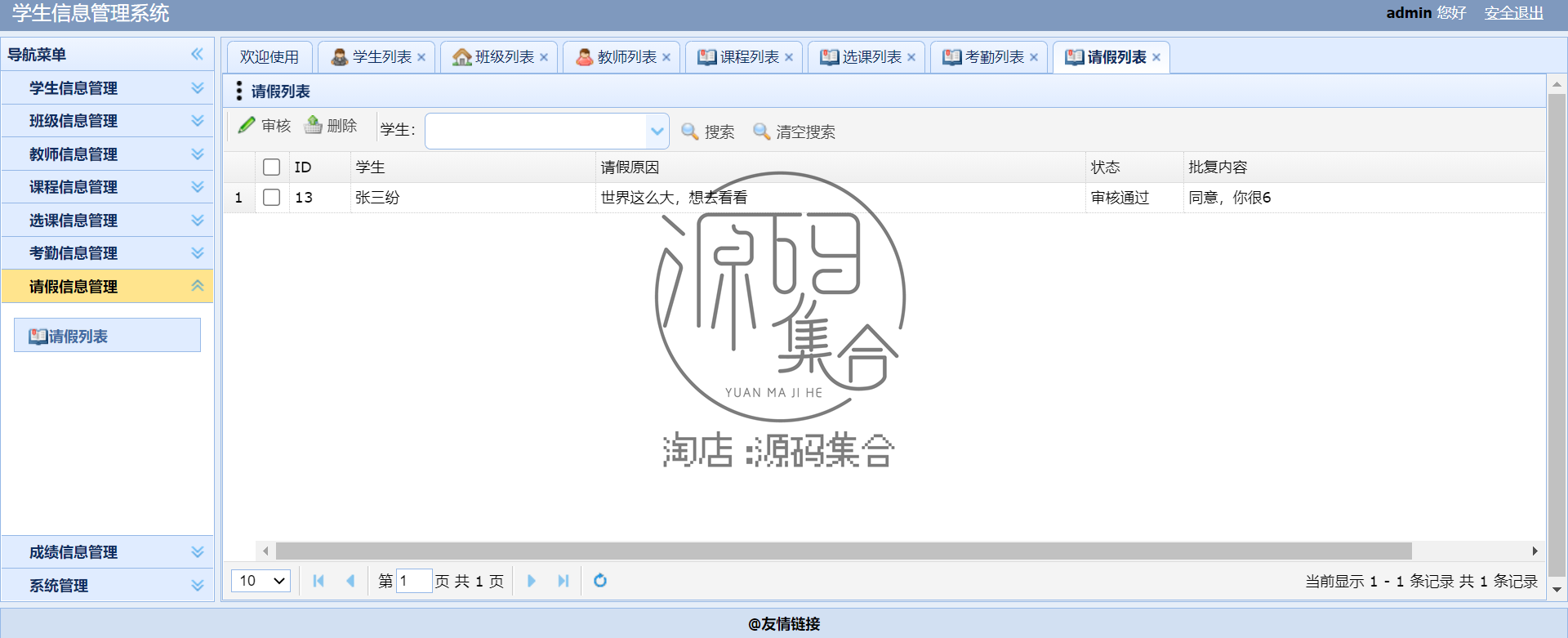The width and height of the screenshot is (1568, 638).
Task: Go to next page icon
Action: pos(532,581)
